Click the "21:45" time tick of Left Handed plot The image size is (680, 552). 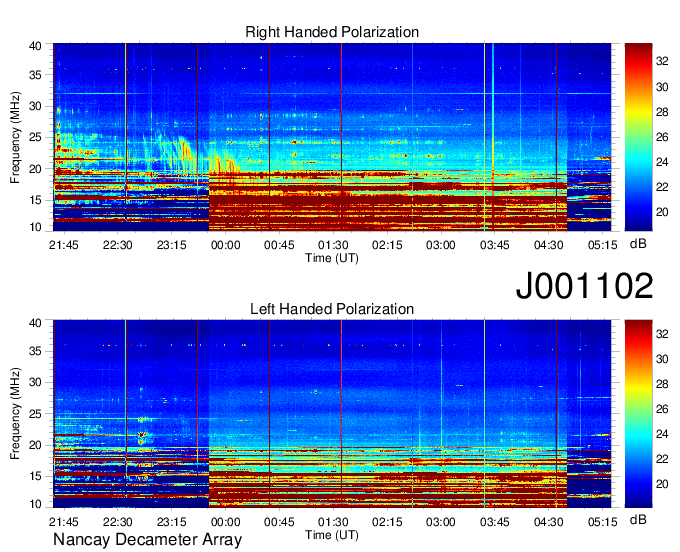[x=64, y=522]
